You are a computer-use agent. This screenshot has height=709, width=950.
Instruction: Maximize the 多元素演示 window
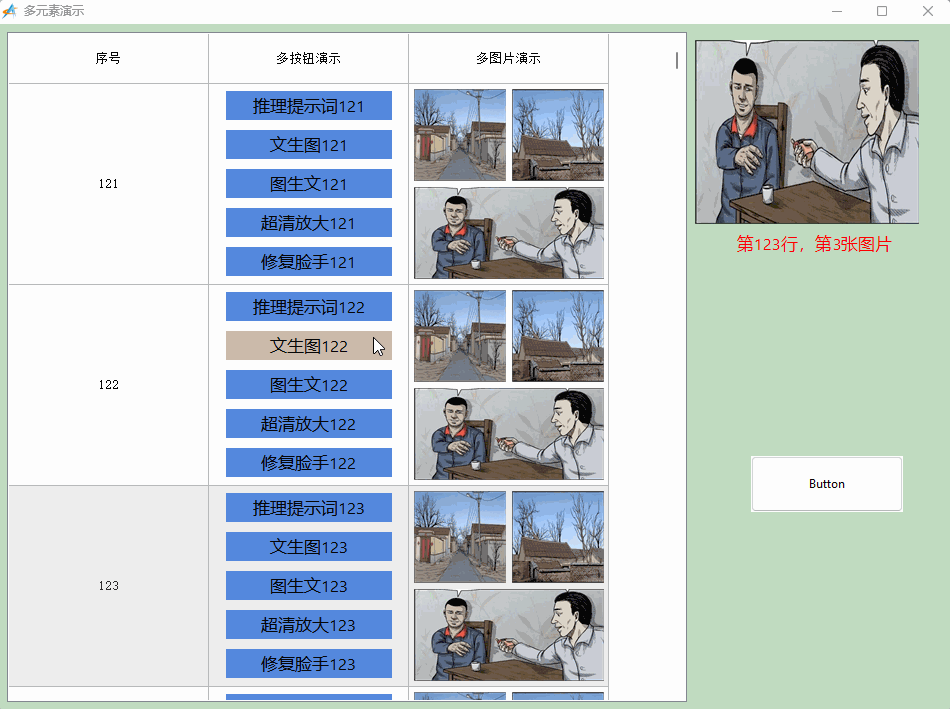[882, 11]
